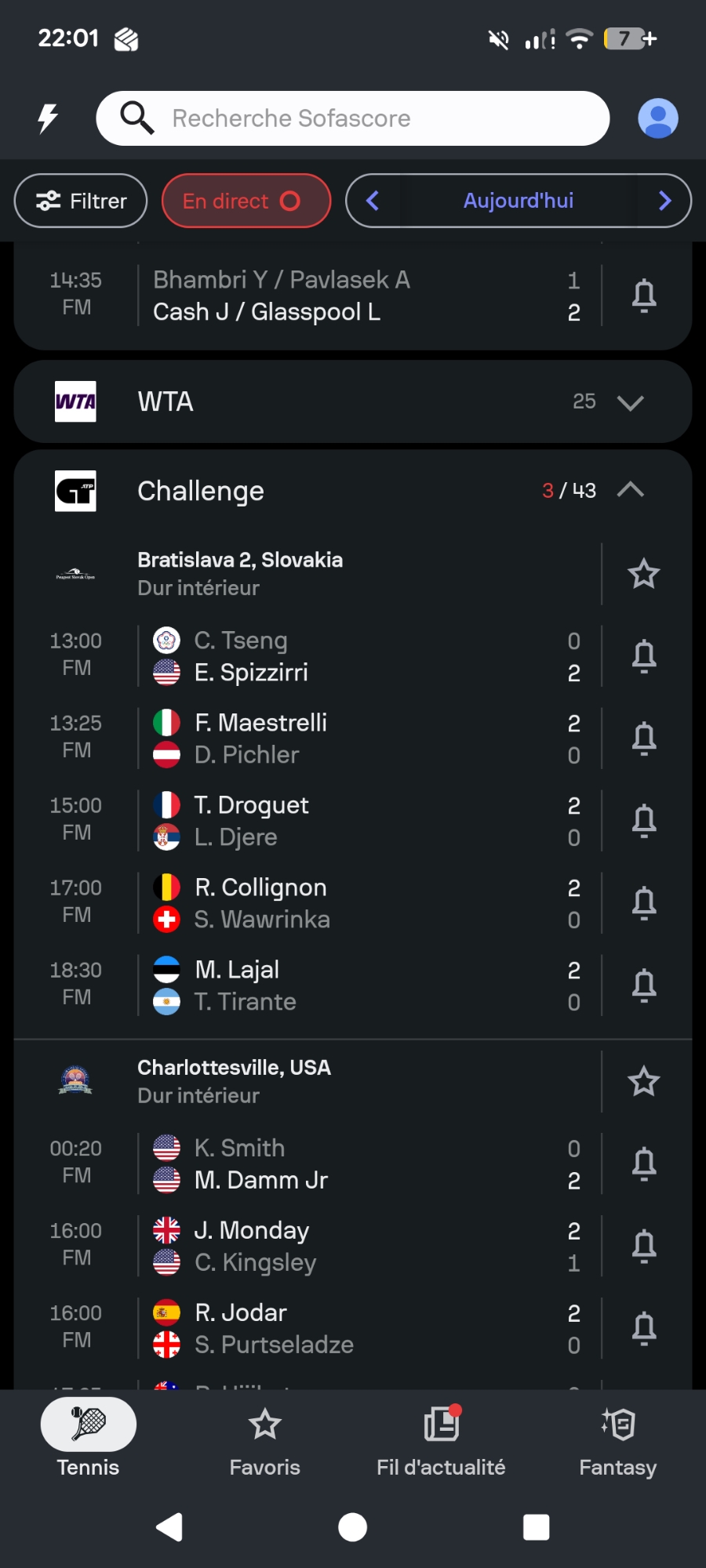
Task: Enable the En direct live filter
Action: pyautogui.click(x=246, y=201)
